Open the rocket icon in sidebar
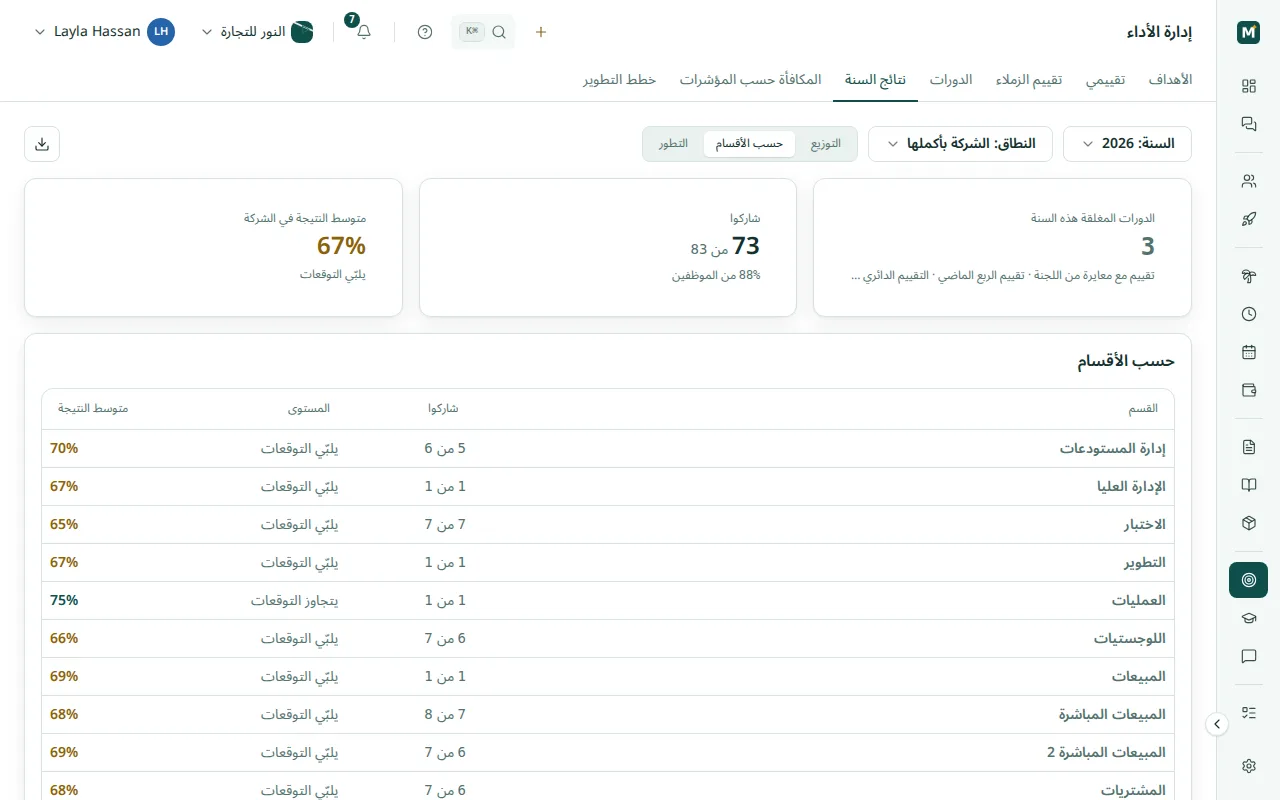 1248,219
